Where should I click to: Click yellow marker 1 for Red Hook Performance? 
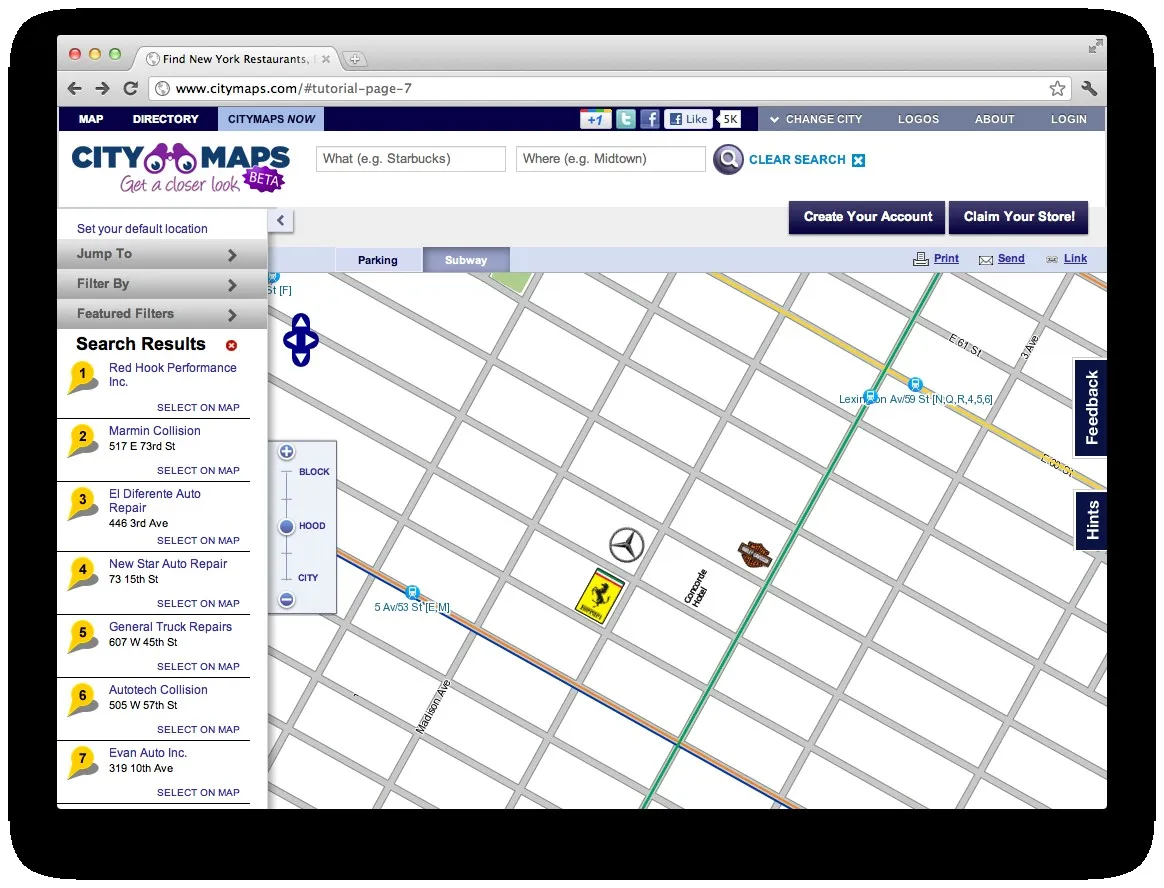82,376
